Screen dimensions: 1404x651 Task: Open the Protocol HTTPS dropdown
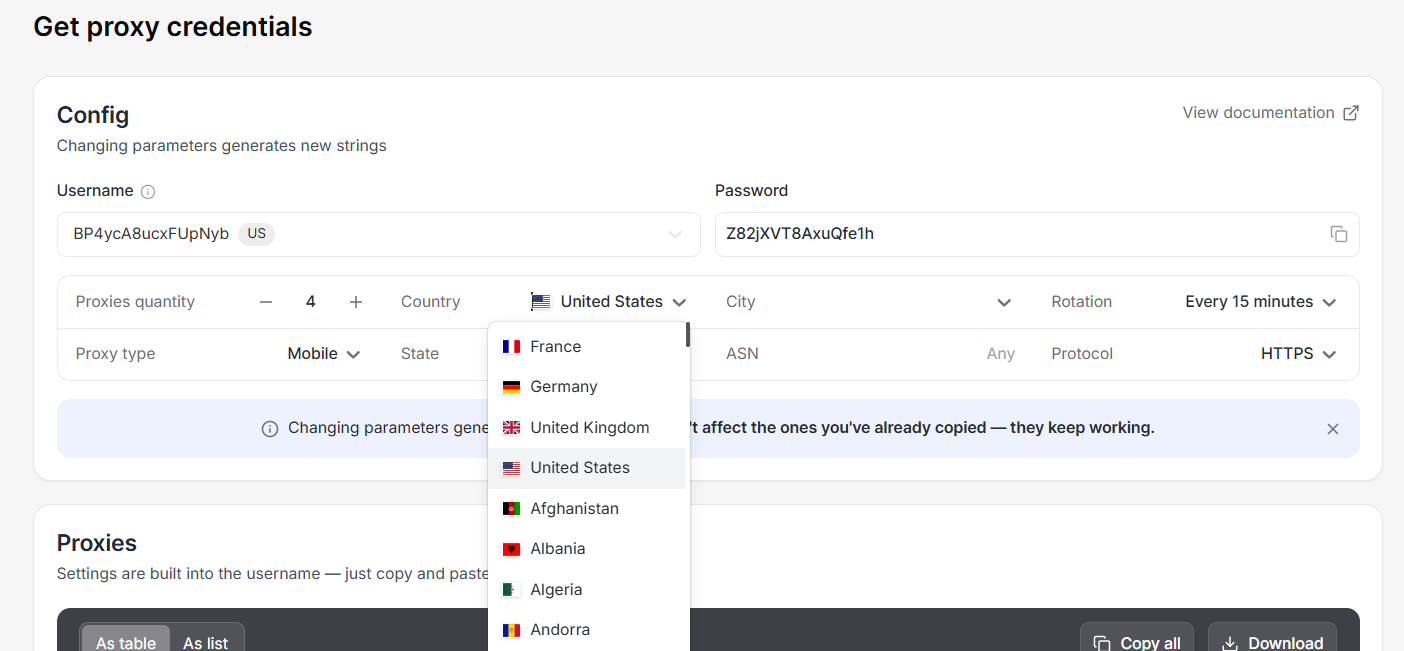[x=1299, y=354]
